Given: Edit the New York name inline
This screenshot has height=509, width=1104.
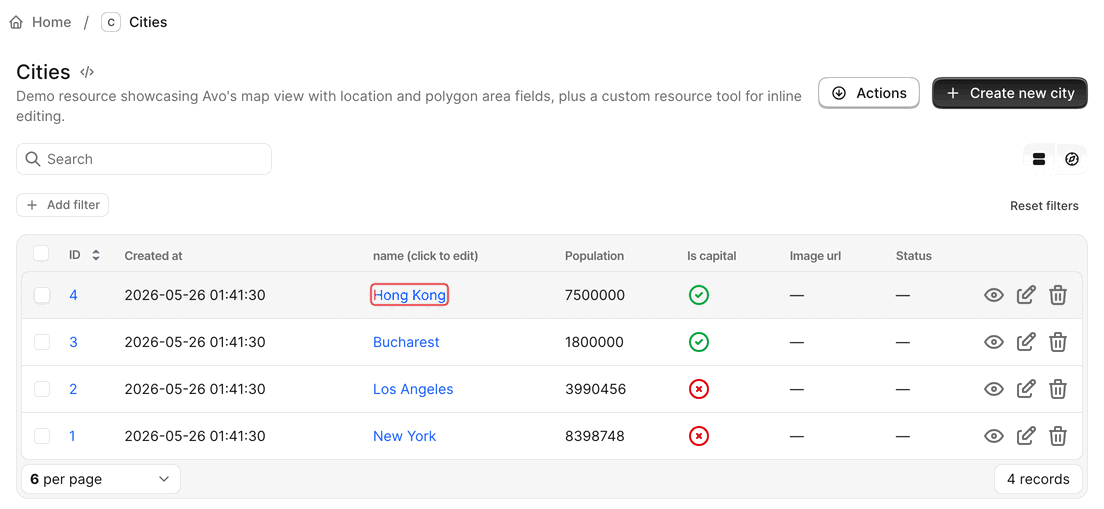Looking at the screenshot, I should tap(404, 436).
